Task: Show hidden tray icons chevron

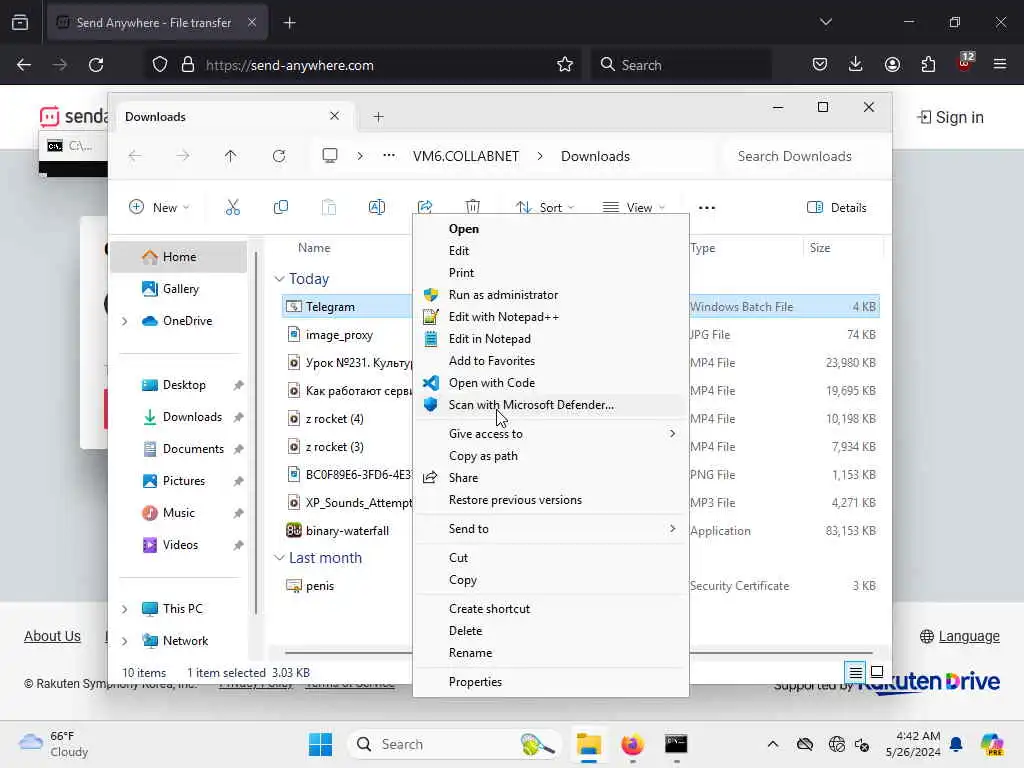Action: 773,744
